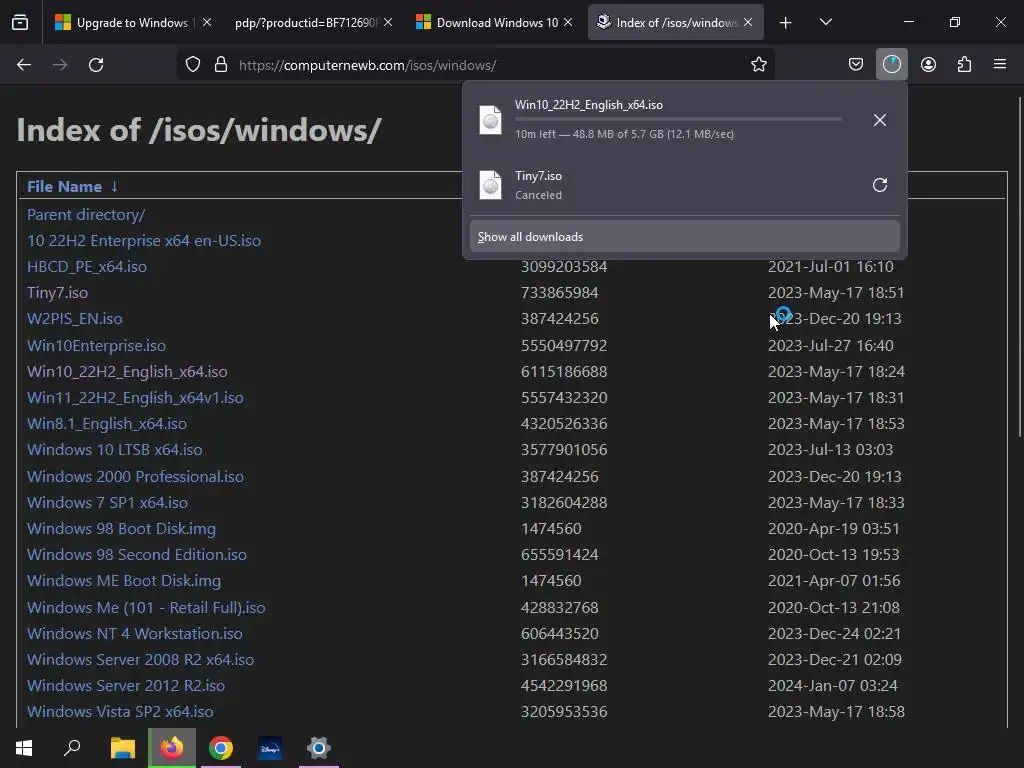Go back to the previous page
The height and width of the screenshot is (768, 1024).
24,65
